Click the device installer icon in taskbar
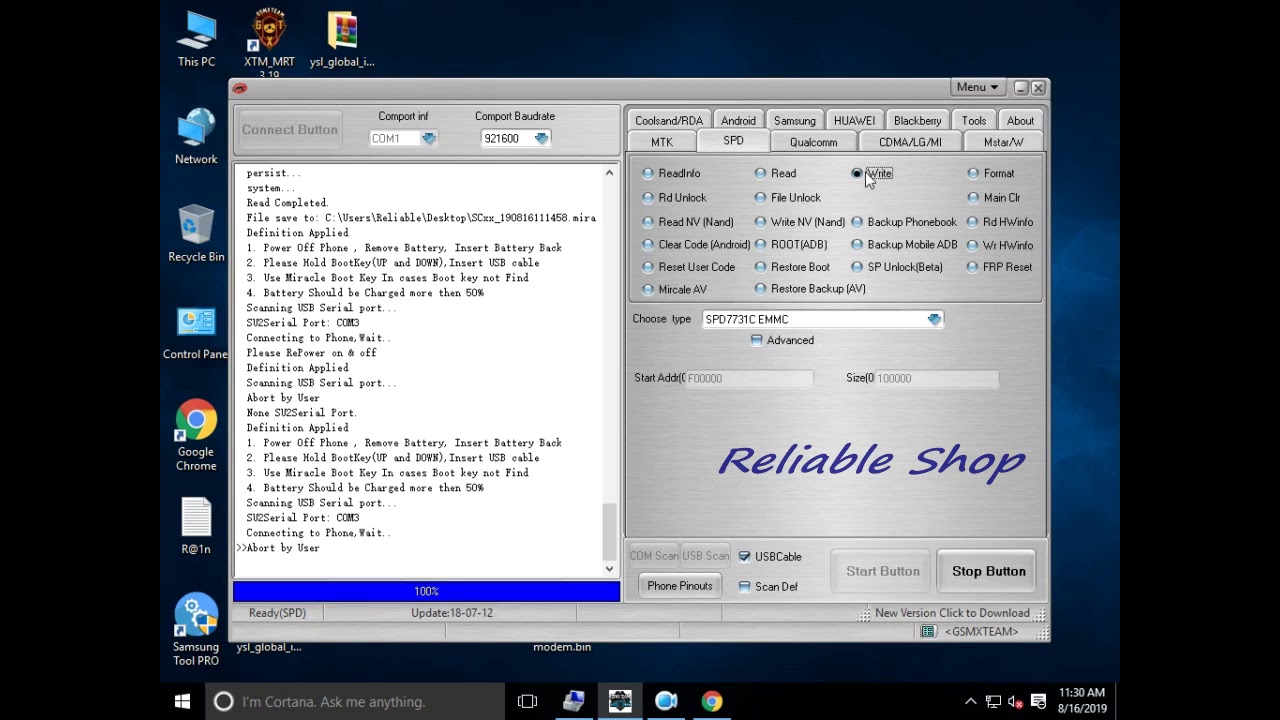The image size is (1280, 720). tap(573, 702)
